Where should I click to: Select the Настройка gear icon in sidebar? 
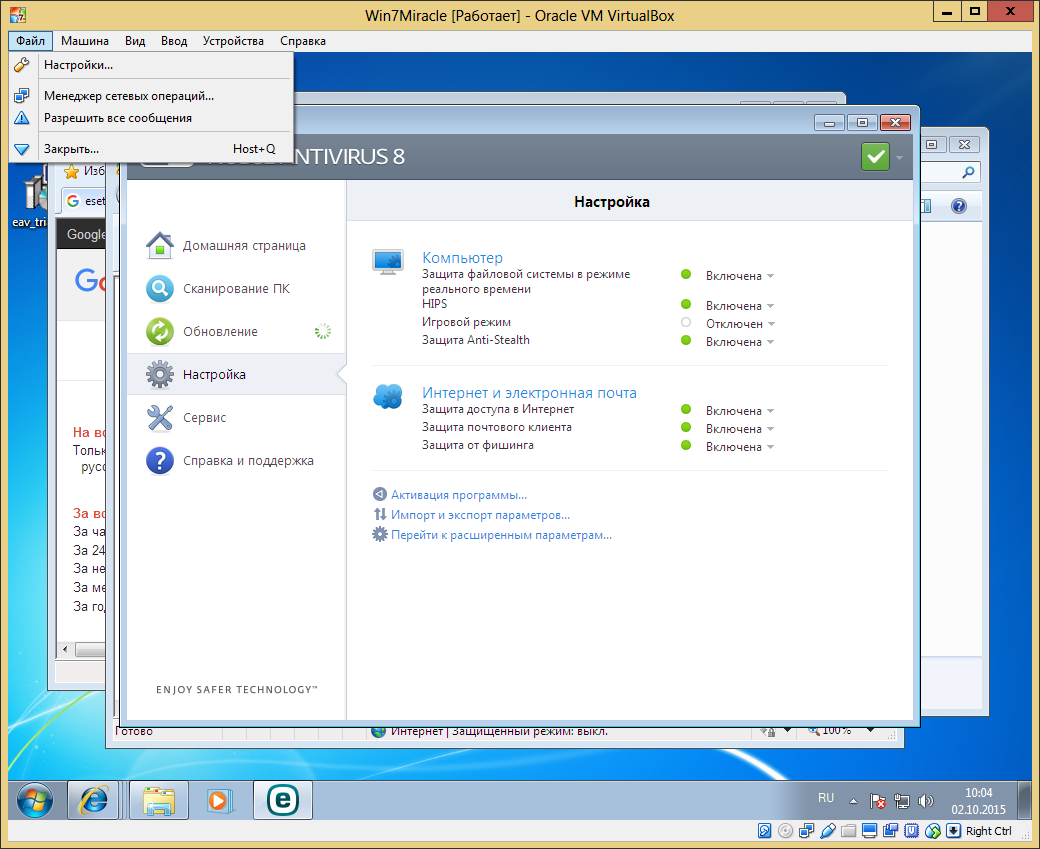point(160,375)
